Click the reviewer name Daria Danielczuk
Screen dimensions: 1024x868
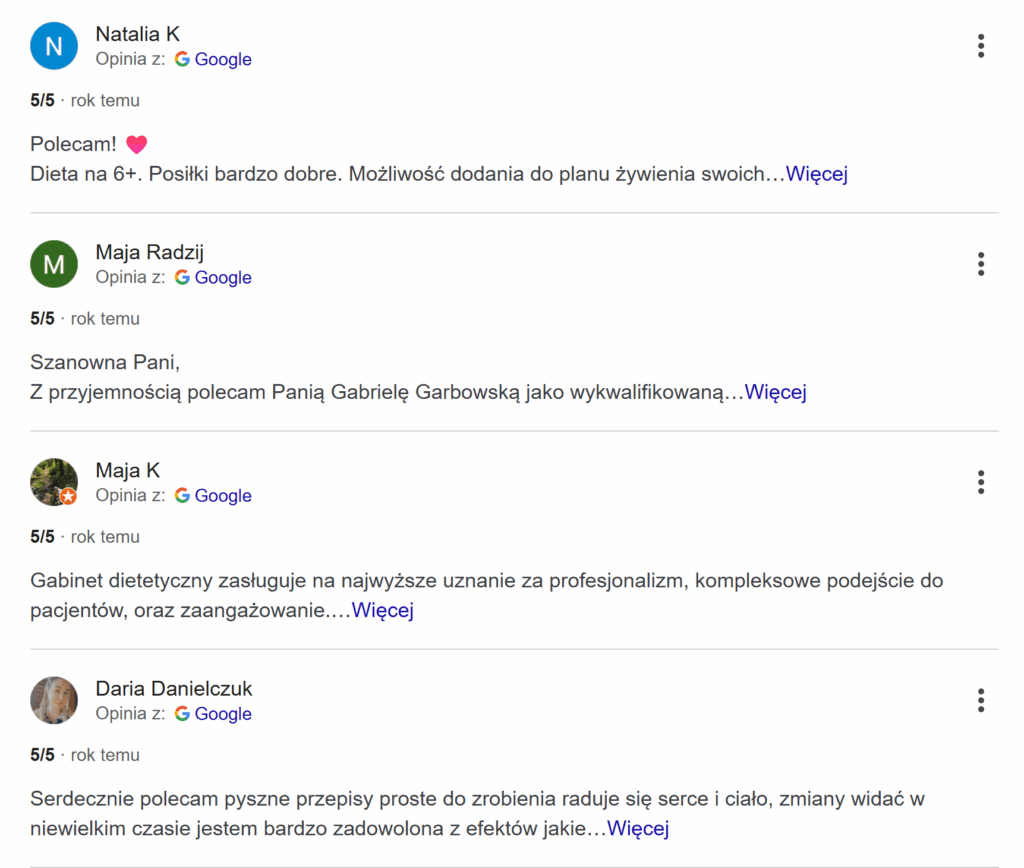[173, 689]
